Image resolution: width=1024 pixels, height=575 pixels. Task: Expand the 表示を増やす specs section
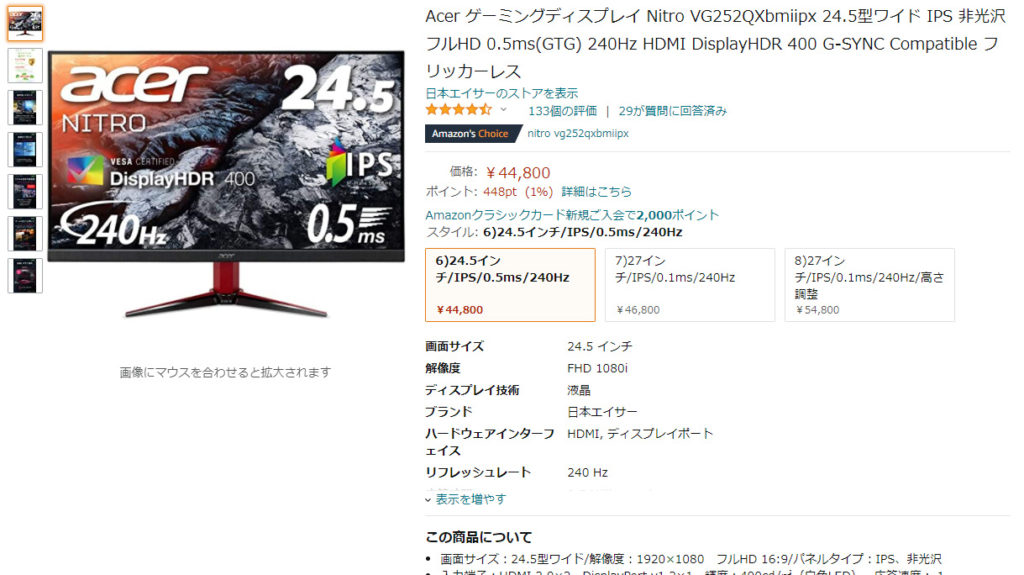(466, 499)
